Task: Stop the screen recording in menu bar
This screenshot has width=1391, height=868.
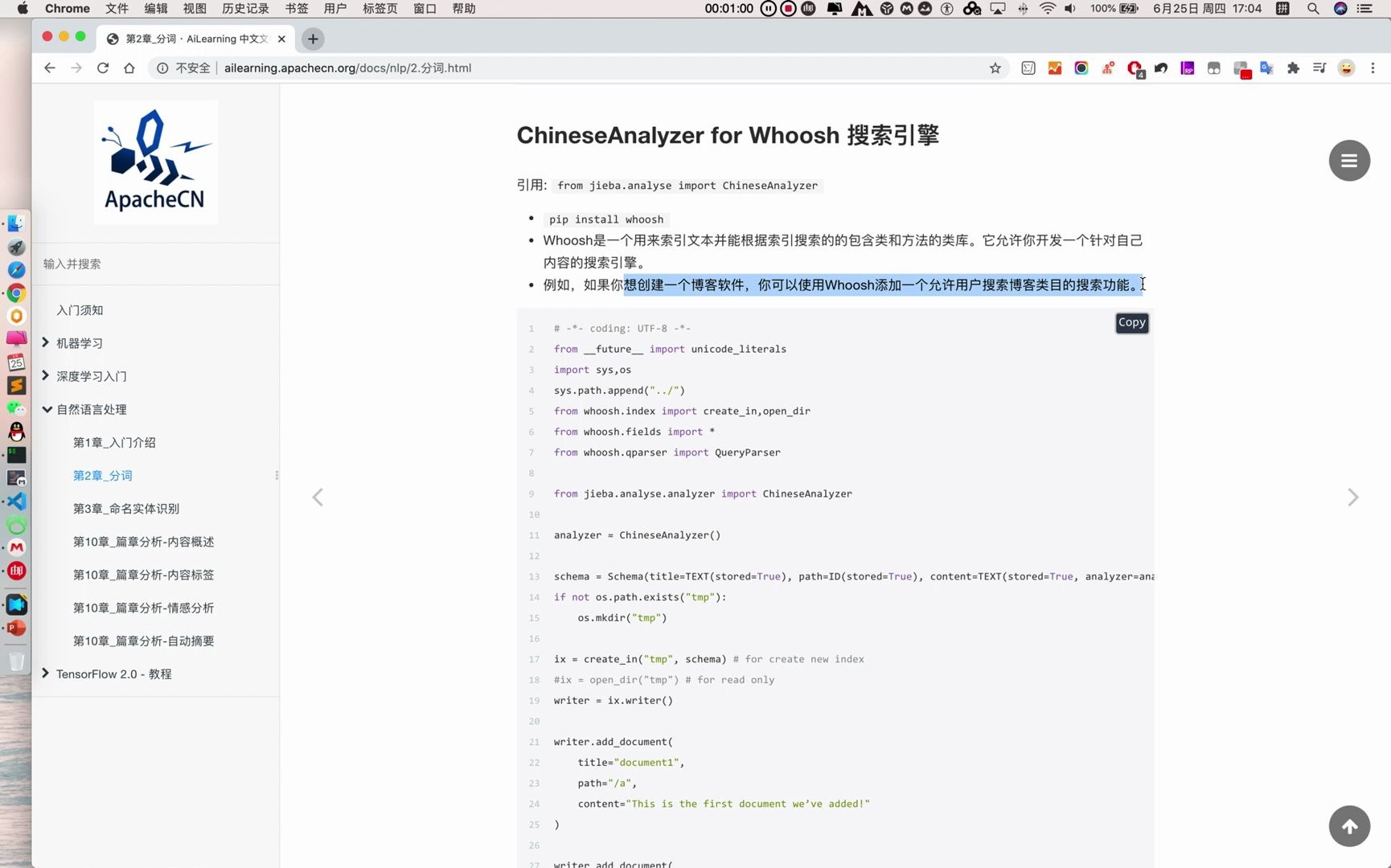Action: coord(789,9)
